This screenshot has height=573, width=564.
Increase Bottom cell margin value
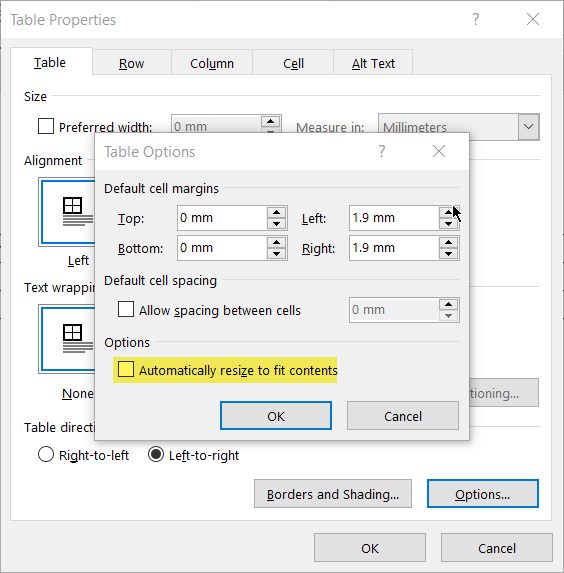(x=276, y=242)
